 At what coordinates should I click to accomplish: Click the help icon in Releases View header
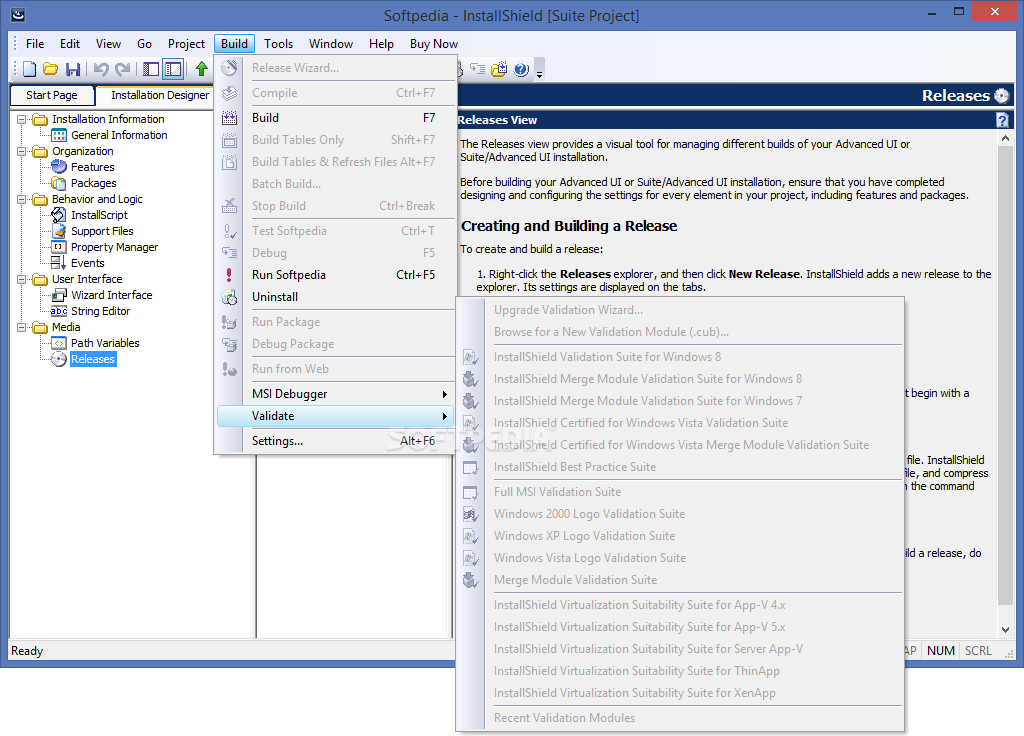1002,120
